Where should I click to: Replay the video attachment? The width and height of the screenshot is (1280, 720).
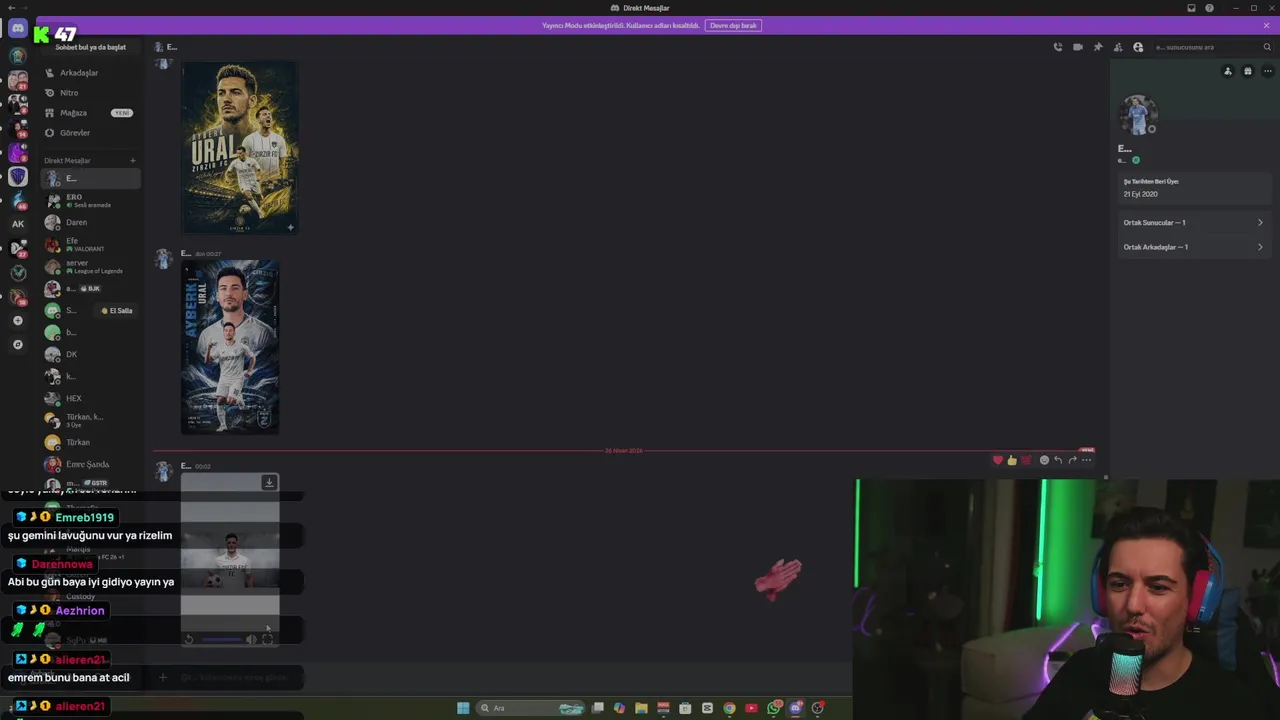click(189, 639)
